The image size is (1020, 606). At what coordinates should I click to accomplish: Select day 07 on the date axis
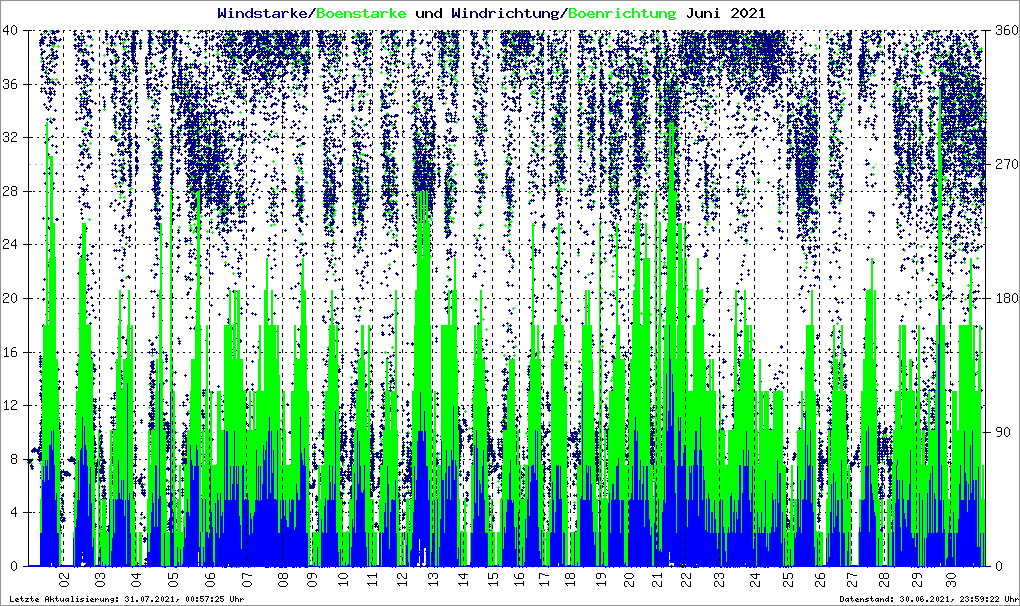pyautogui.click(x=247, y=579)
